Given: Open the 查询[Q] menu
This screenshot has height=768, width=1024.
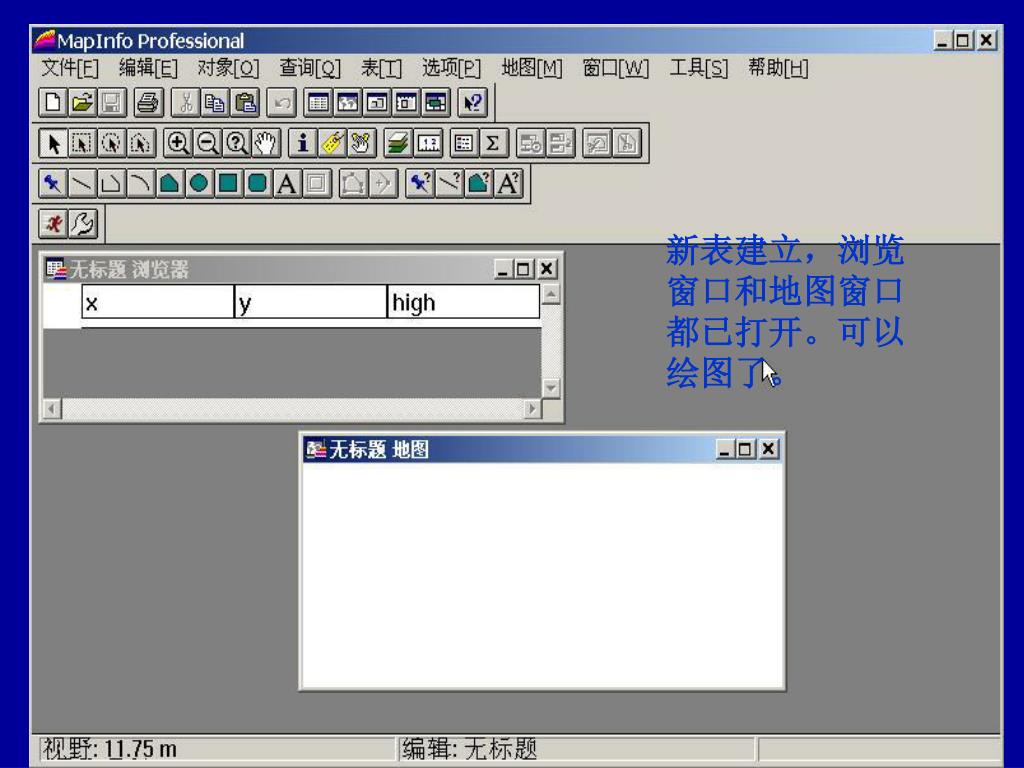Looking at the screenshot, I should [310, 68].
